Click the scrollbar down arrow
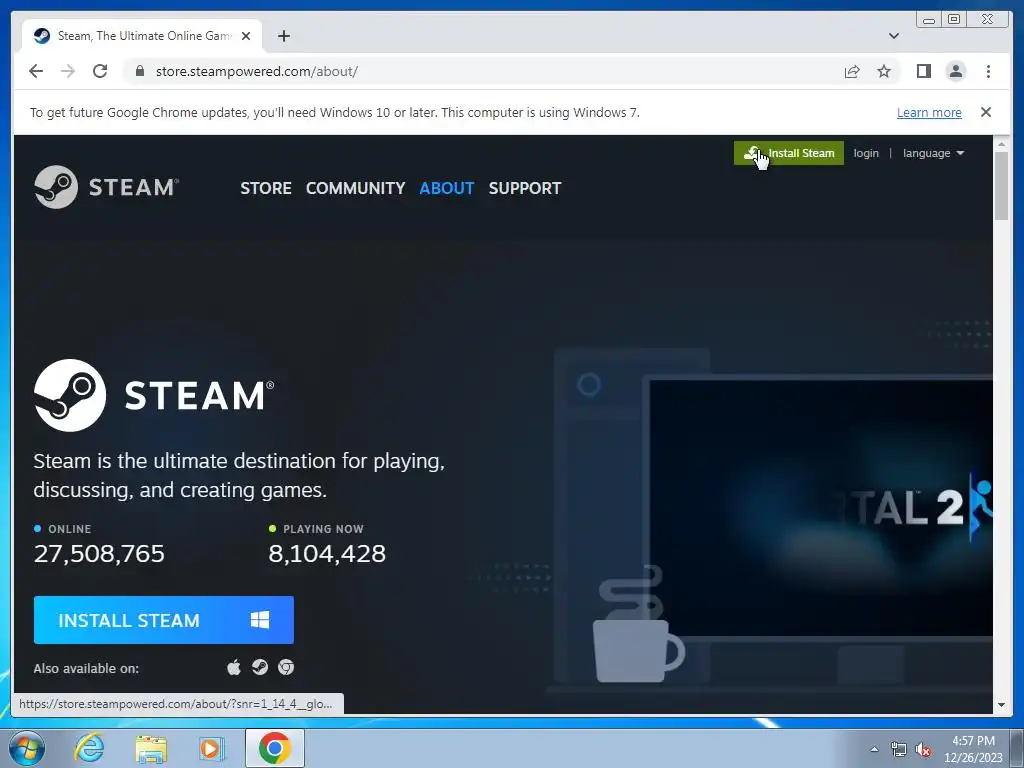Viewport: 1024px width, 768px height. point(1001,705)
